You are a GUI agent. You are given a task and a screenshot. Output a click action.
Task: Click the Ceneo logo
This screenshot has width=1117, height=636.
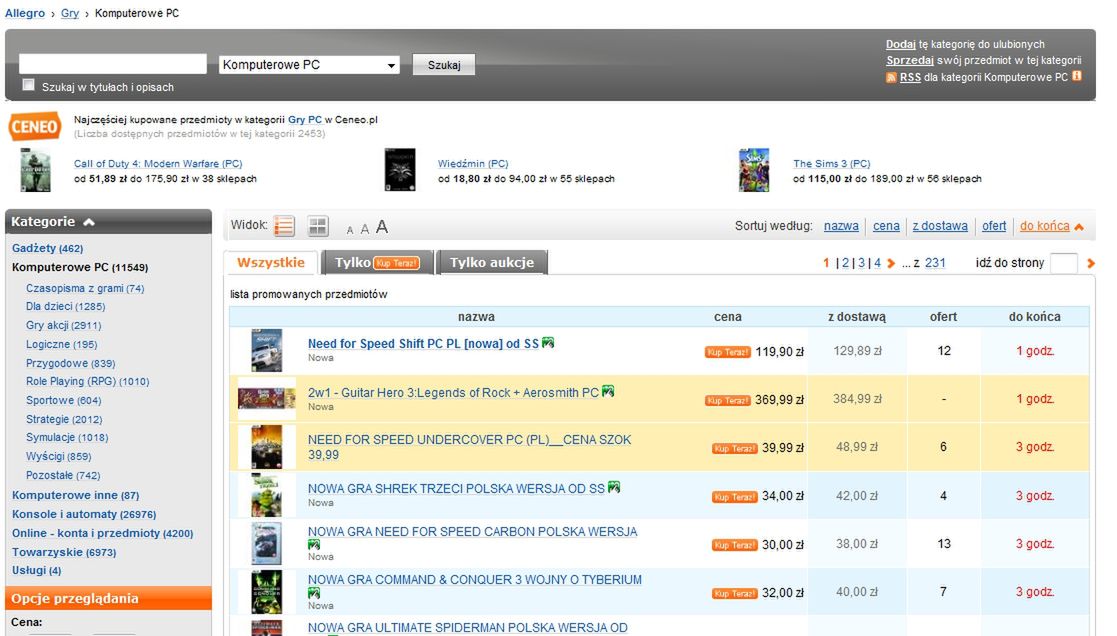(34, 127)
